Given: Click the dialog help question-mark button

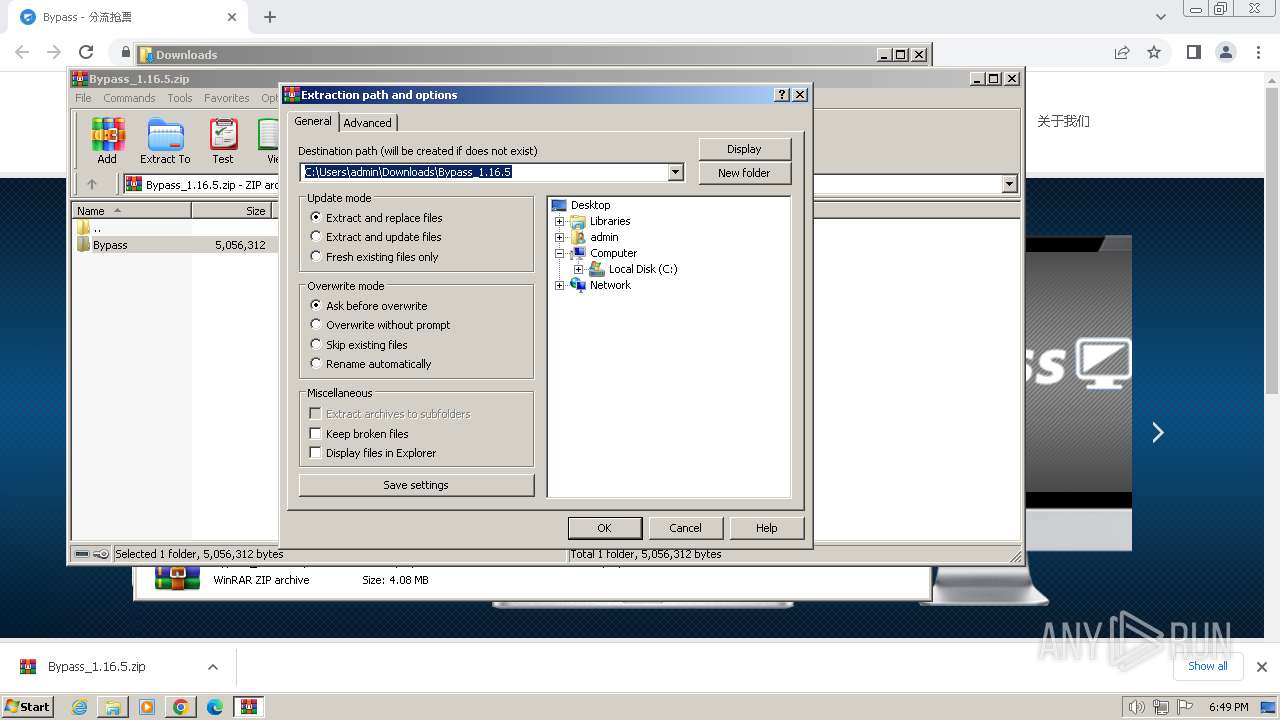Looking at the screenshot, I should pos(782,95).
